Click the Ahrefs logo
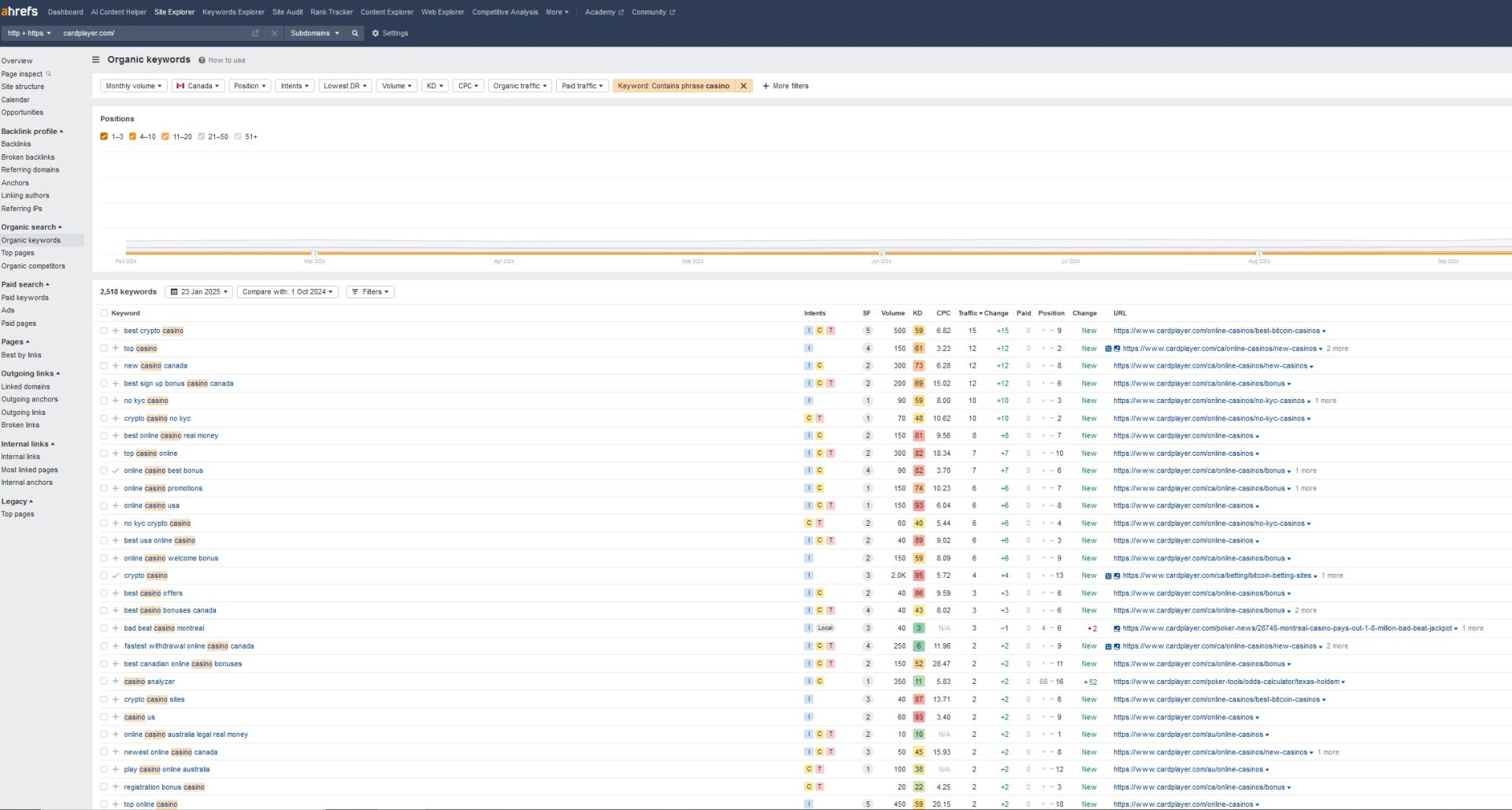Image resolution: width=1512 pixels, height=810 pixels. [x=19, y=11]
